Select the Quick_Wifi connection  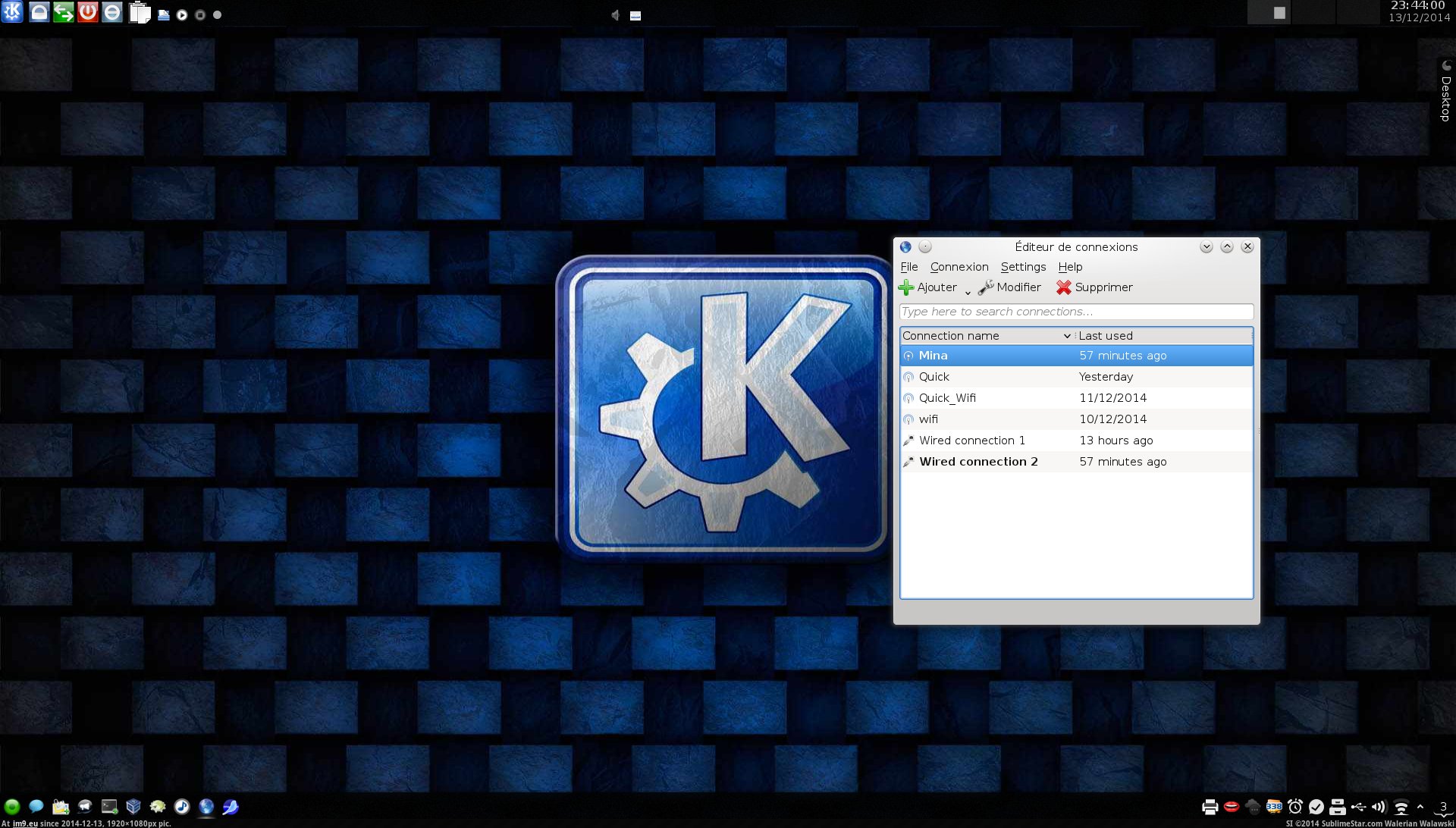[1076, 398]
